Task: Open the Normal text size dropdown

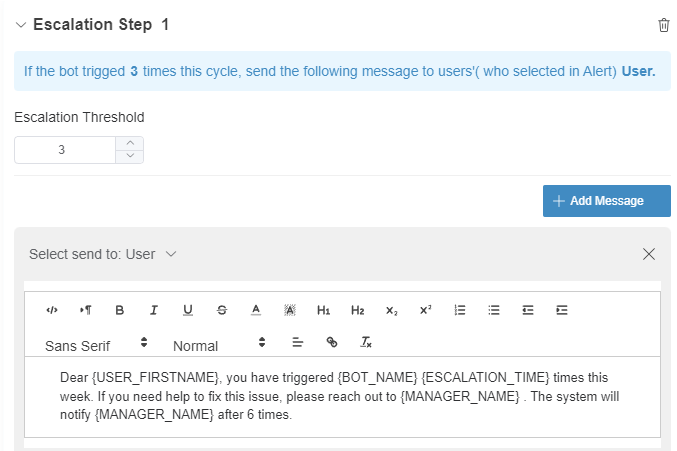Action: pos(219,345)
